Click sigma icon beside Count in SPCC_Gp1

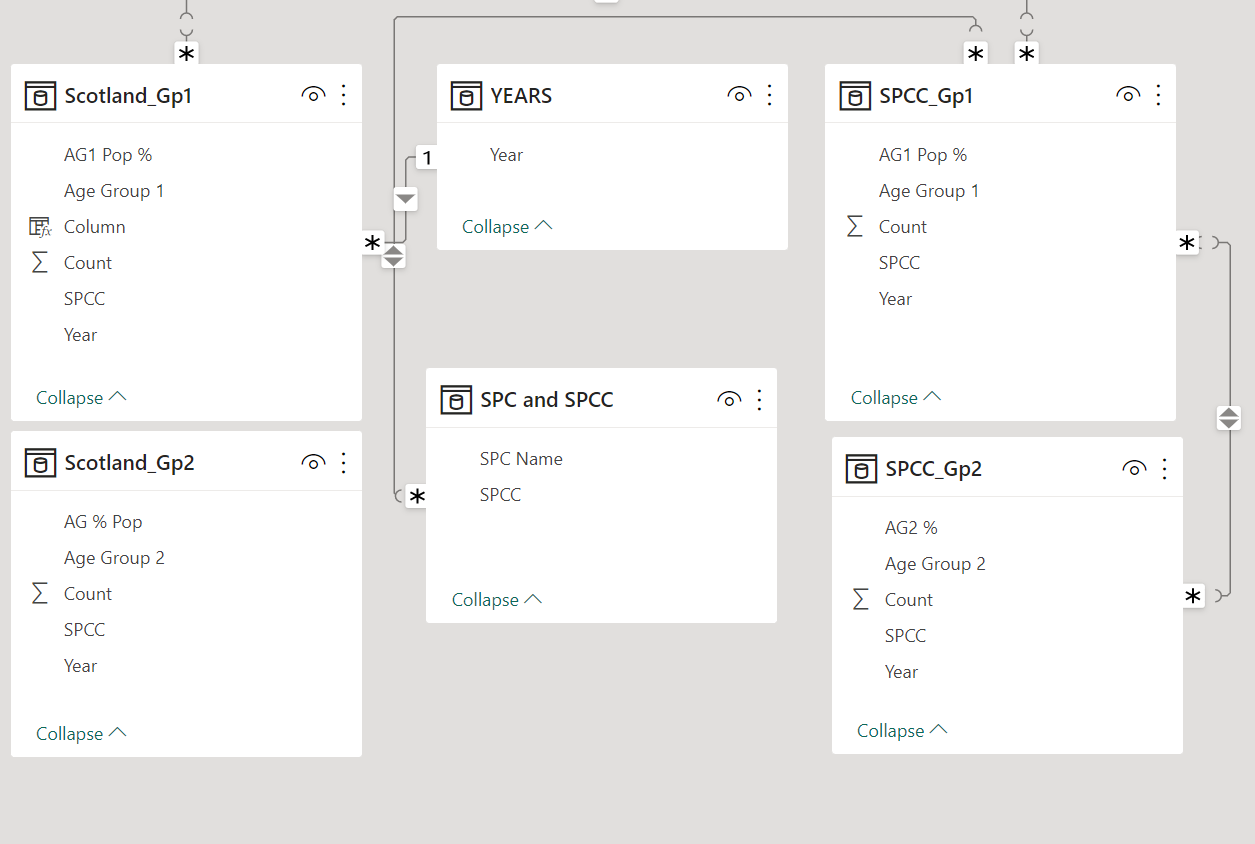855,227
